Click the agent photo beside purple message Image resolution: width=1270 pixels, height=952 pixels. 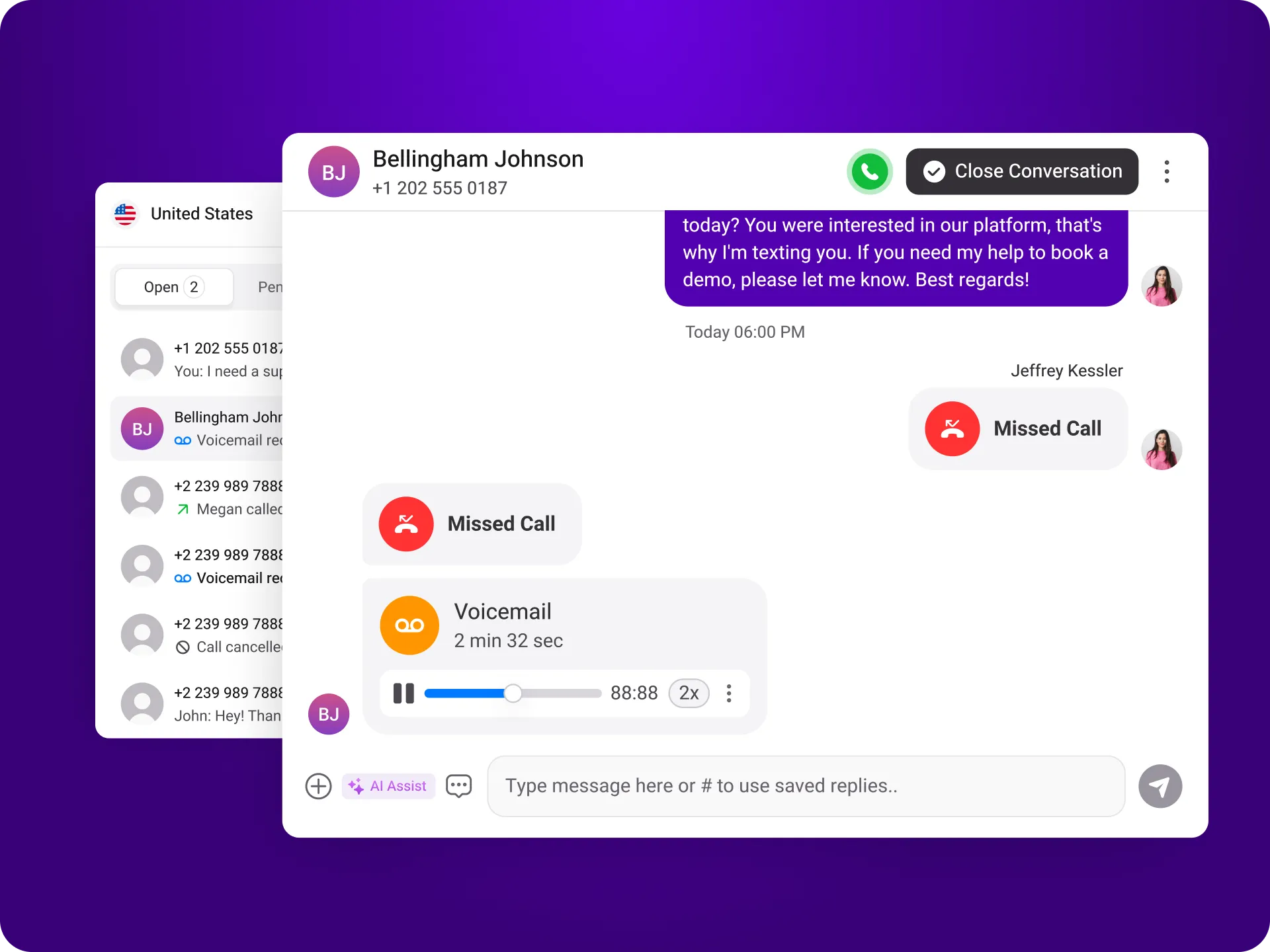pyautogui.click(x=1162, y=286)
